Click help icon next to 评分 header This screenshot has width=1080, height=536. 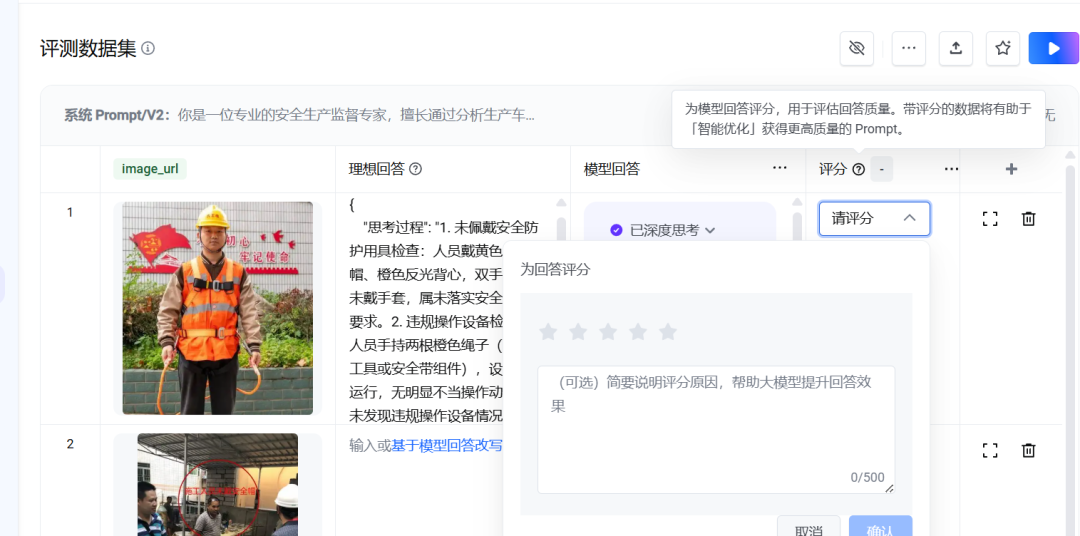click(858, 169)
